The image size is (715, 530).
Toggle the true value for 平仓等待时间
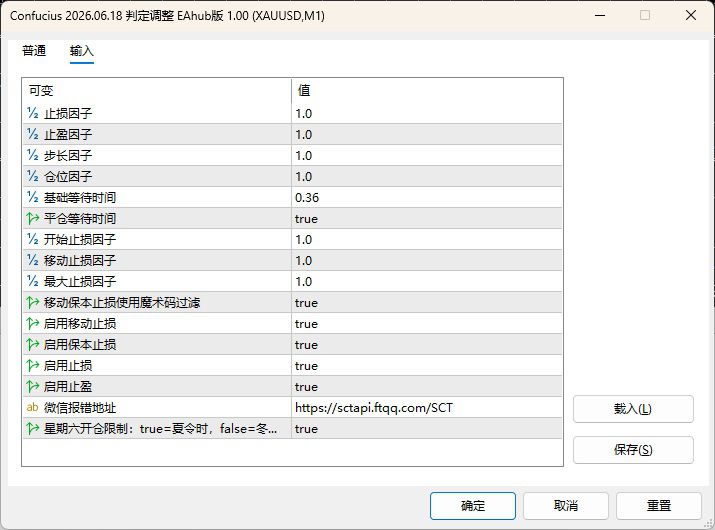(x=426, y=218)
